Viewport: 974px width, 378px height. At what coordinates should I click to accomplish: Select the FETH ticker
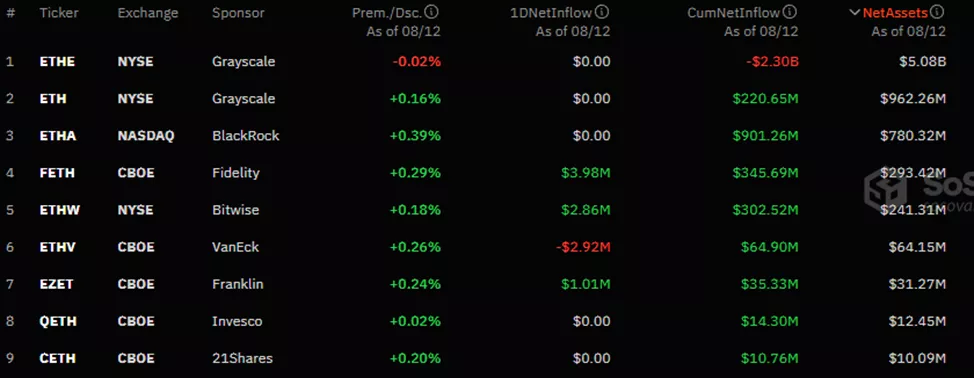point(57,173)
